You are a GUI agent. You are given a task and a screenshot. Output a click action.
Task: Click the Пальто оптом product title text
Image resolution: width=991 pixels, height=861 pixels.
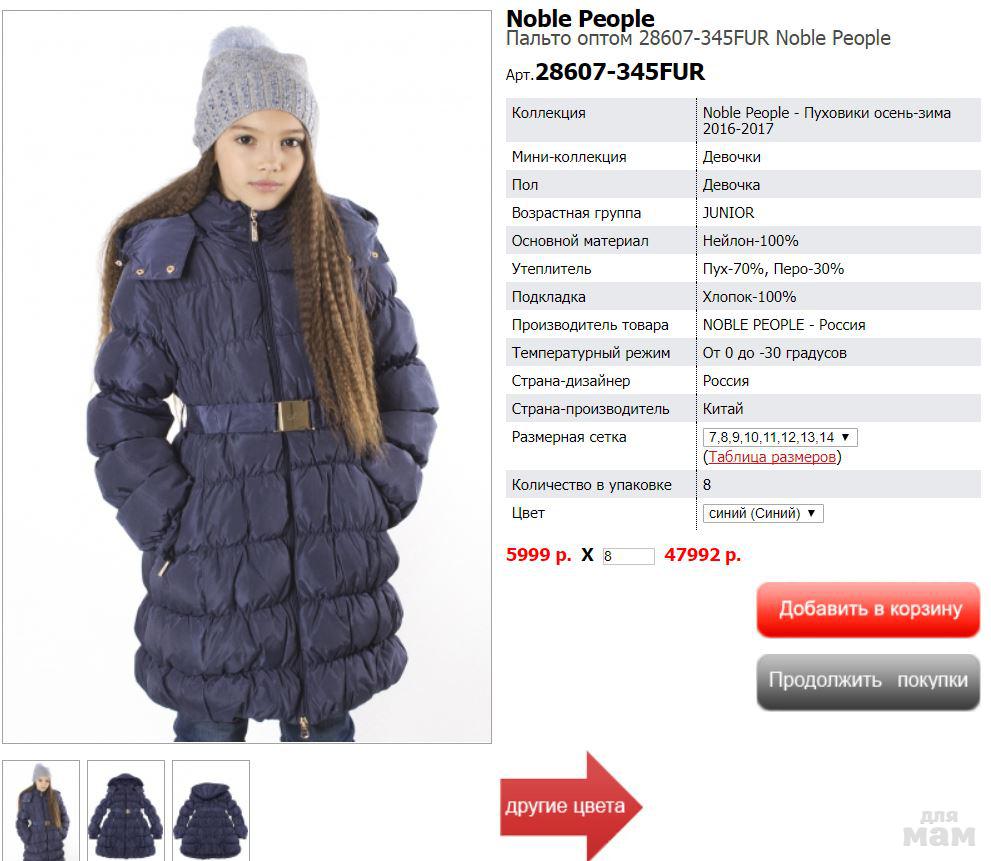(698, 38)
